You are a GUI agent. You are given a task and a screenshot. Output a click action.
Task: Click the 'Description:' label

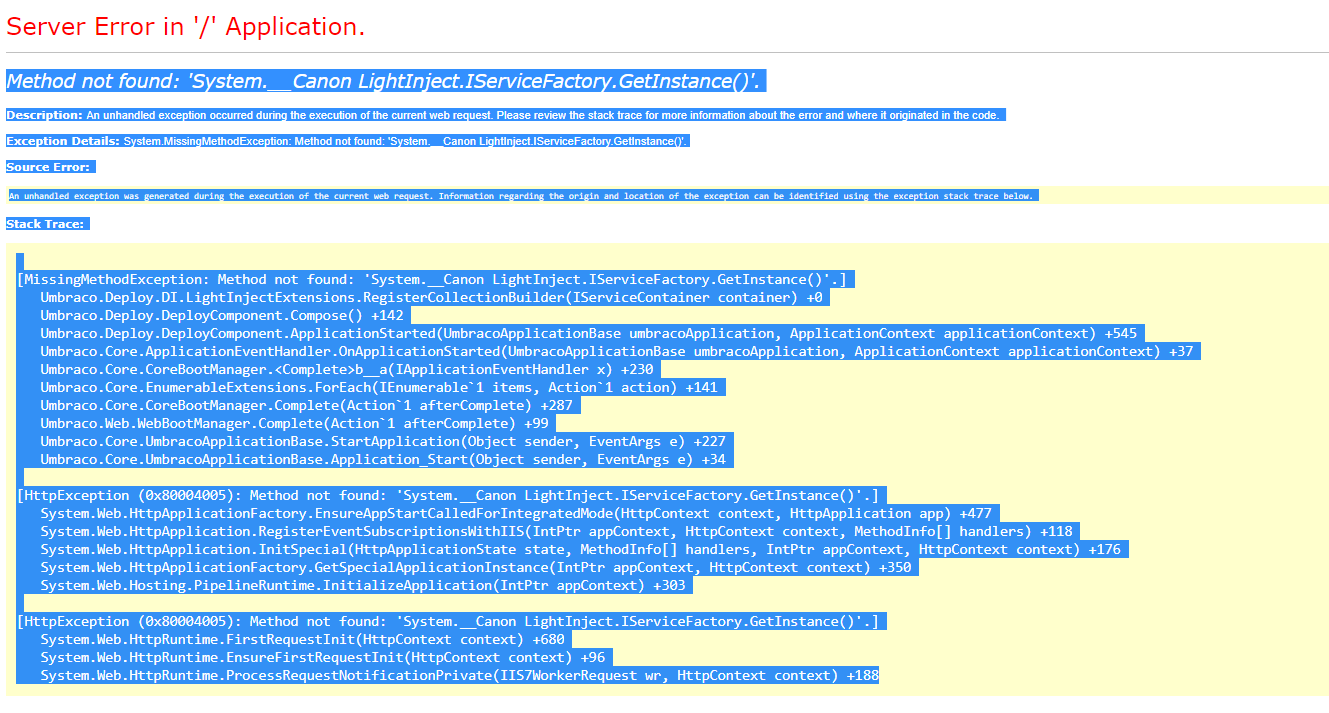(x=44, y=115)
